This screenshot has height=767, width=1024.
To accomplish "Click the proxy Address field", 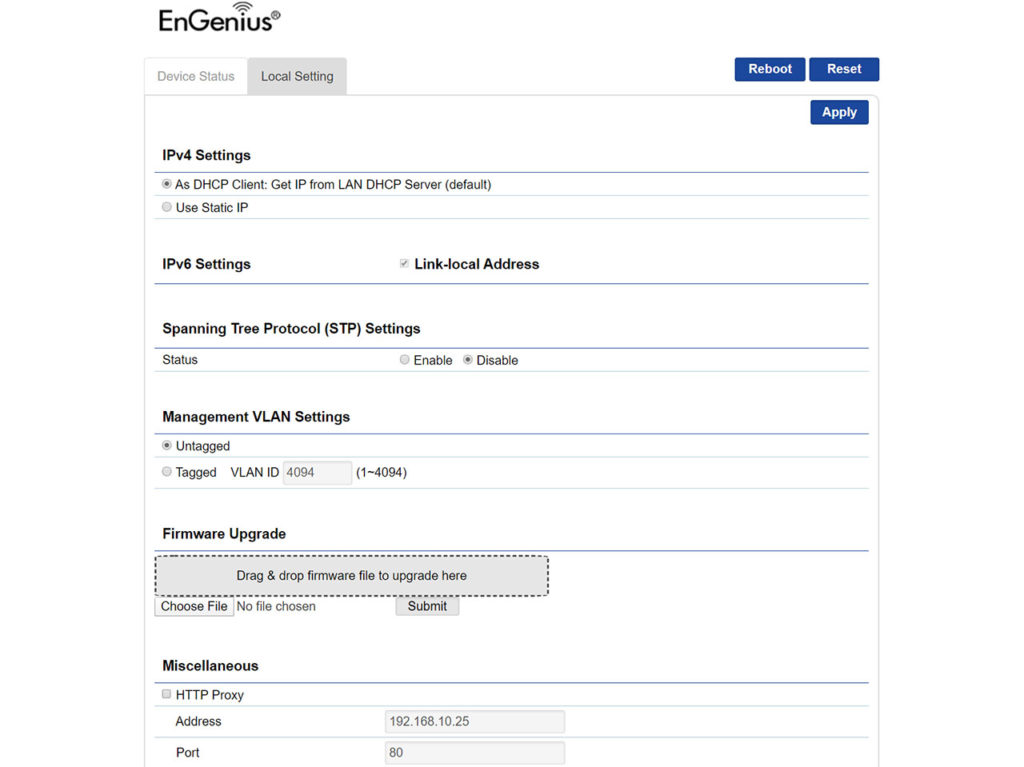I will (474, 721).
